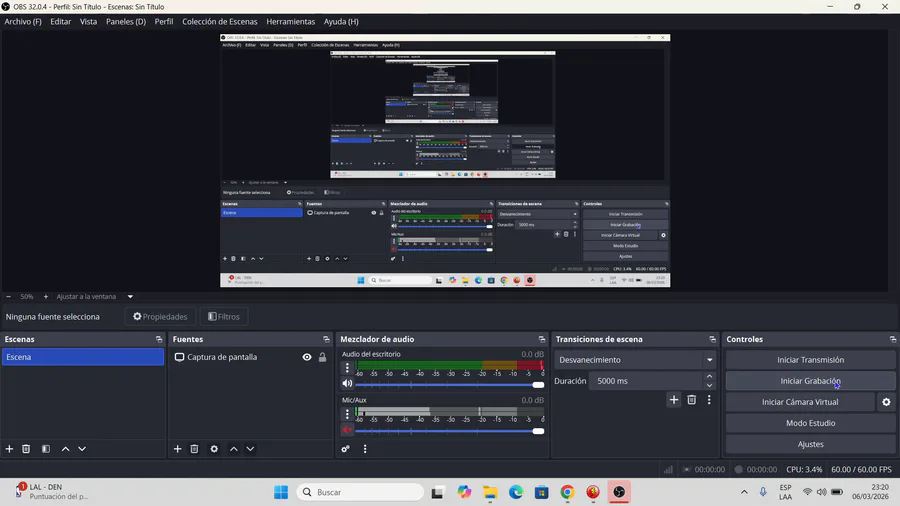Image resolution: width=900 pixels, height=506 pixels.
Task: Delete scene transition trash icon
Action: point(692,399)
